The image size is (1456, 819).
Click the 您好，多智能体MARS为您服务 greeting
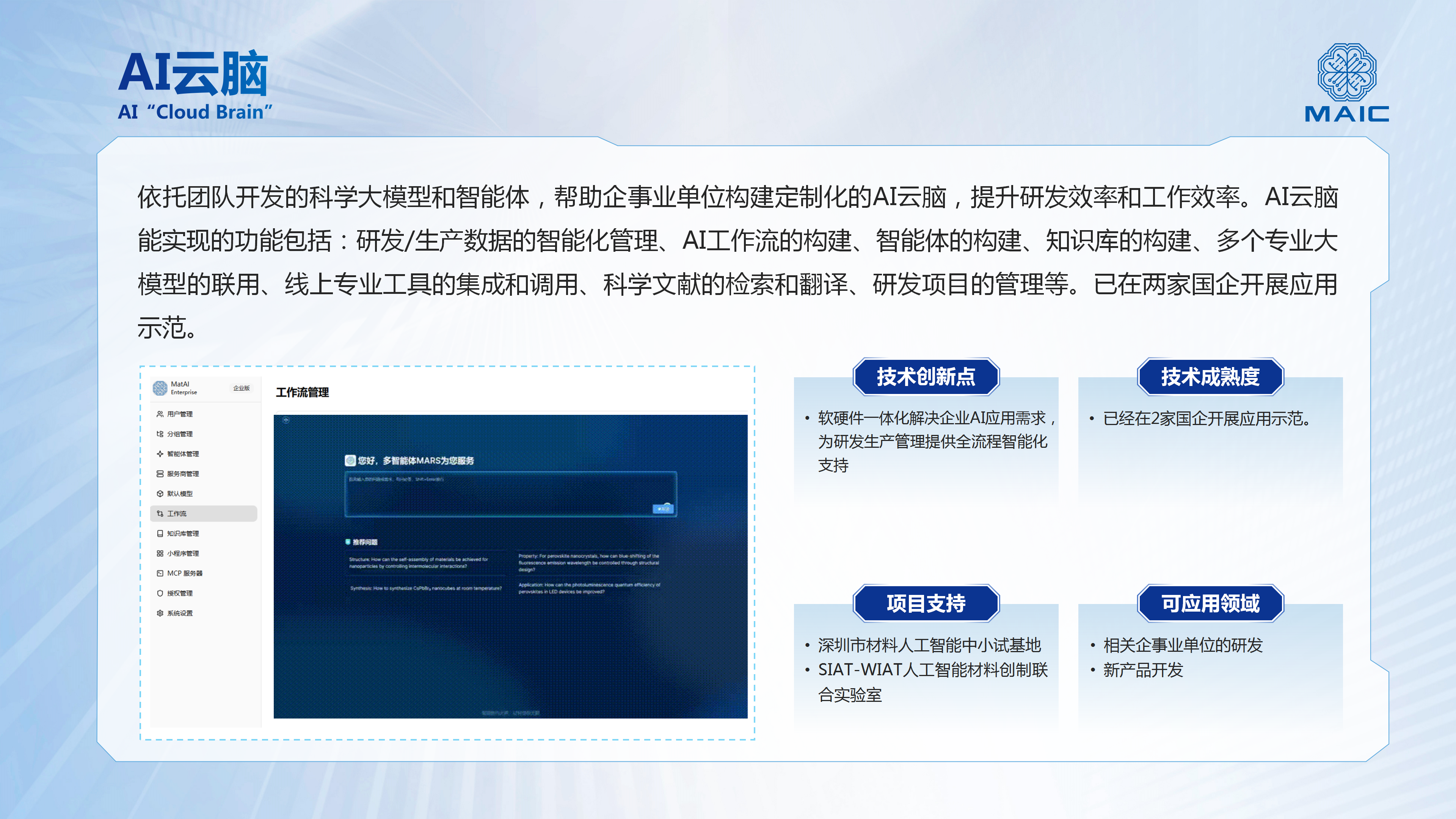tap(416, 461)
